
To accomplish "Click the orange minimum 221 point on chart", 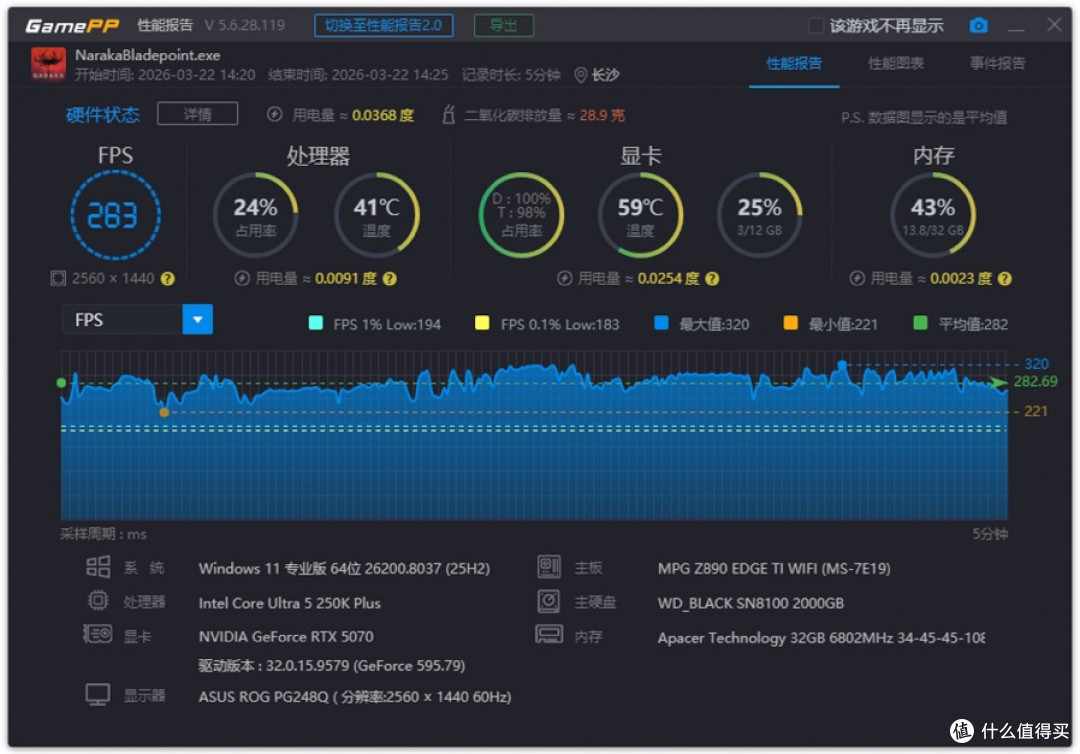I will (164, 412).
